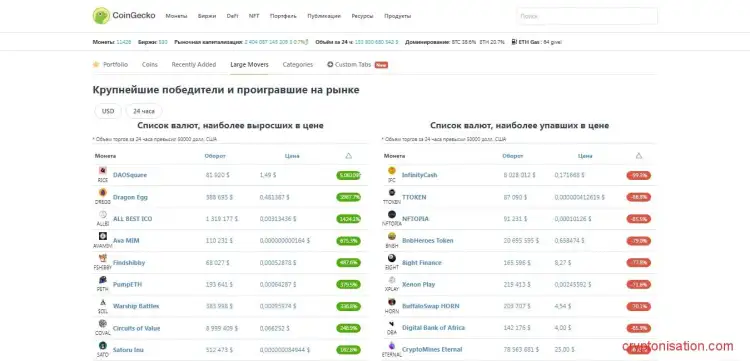The width and height of the screenshot is (750, 361).
Task: Open the Ресурсы navigation menu
Action: [x=363, y=16]
